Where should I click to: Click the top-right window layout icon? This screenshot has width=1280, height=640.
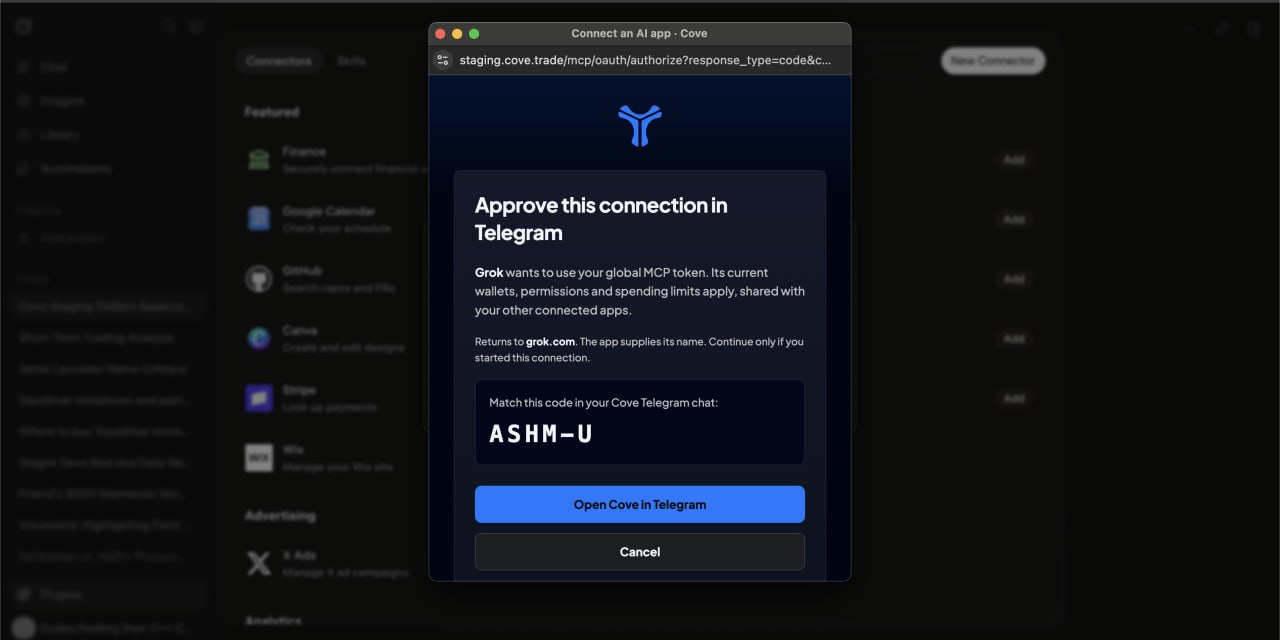pyautogui.click(x=1253, y=29)
